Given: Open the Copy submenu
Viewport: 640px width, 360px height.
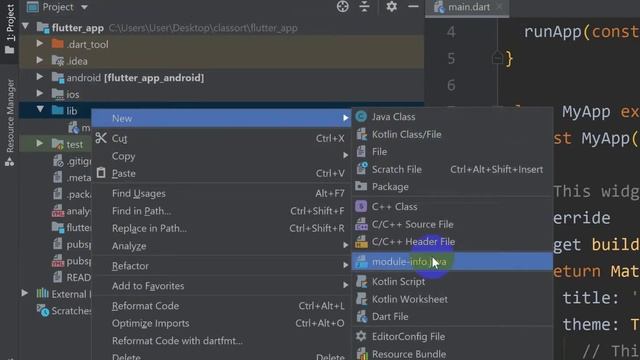Looking at the screenshot, I should click(221, 156).
